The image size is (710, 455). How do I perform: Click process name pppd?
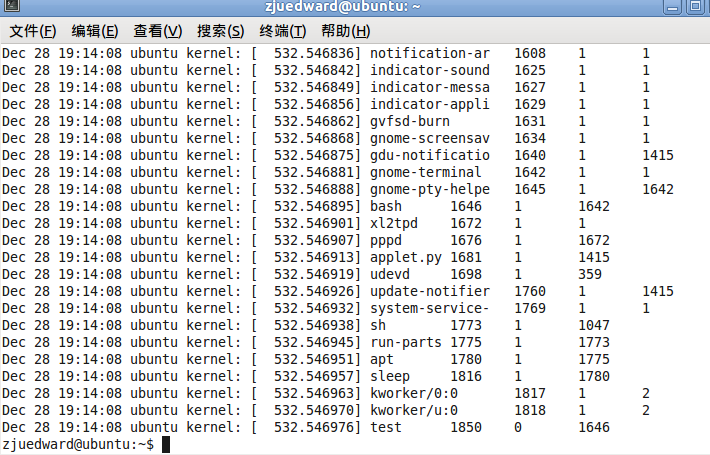386,240
